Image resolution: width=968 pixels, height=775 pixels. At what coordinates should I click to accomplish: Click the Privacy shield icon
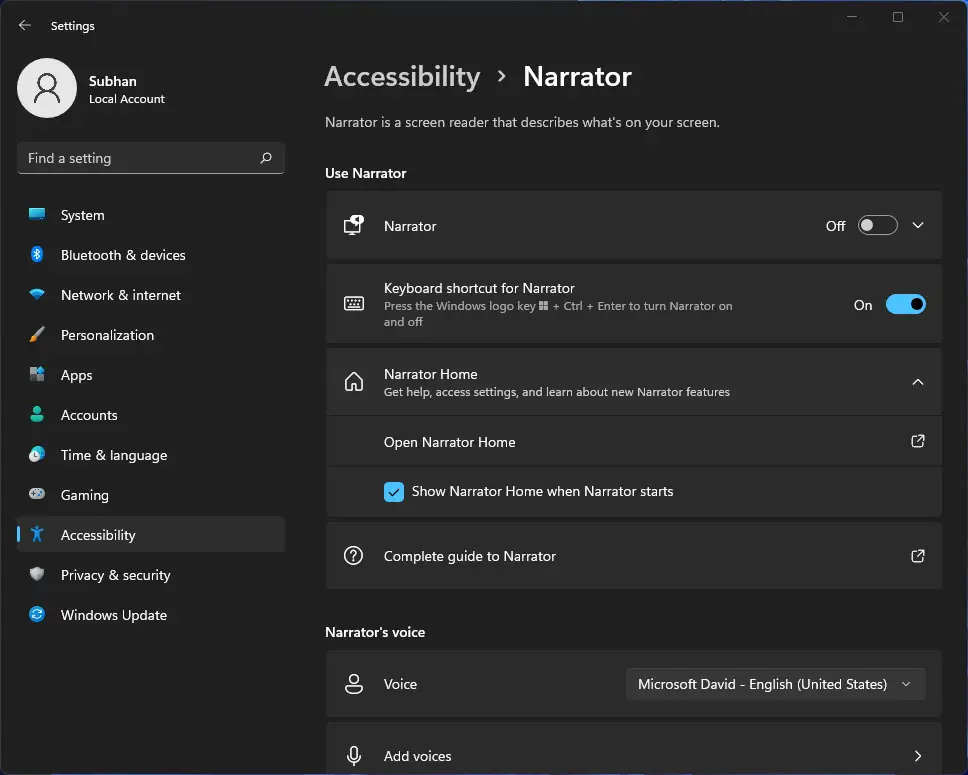click(x=37, y=574)
